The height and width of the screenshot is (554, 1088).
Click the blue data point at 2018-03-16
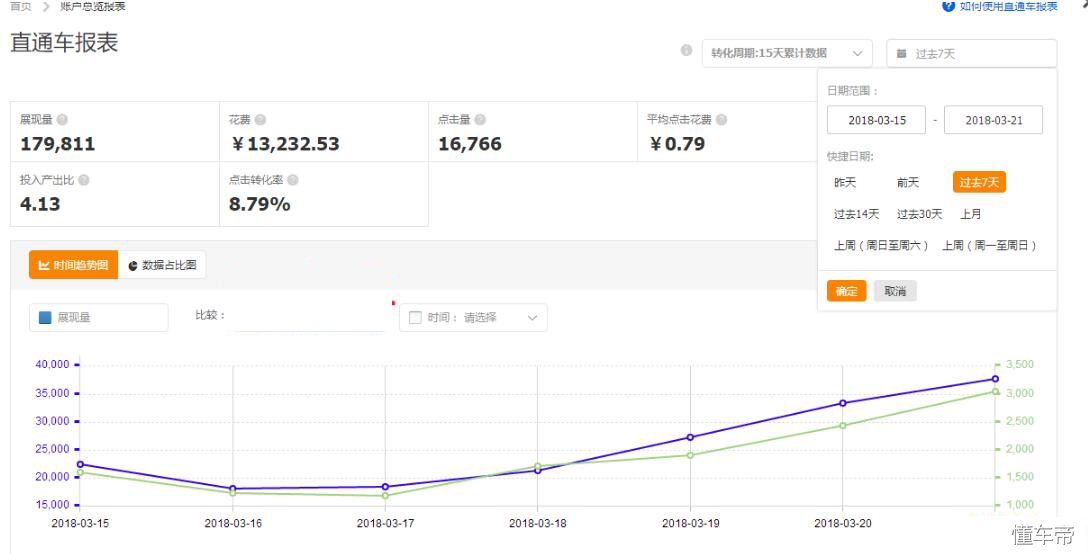click(232, 489)
